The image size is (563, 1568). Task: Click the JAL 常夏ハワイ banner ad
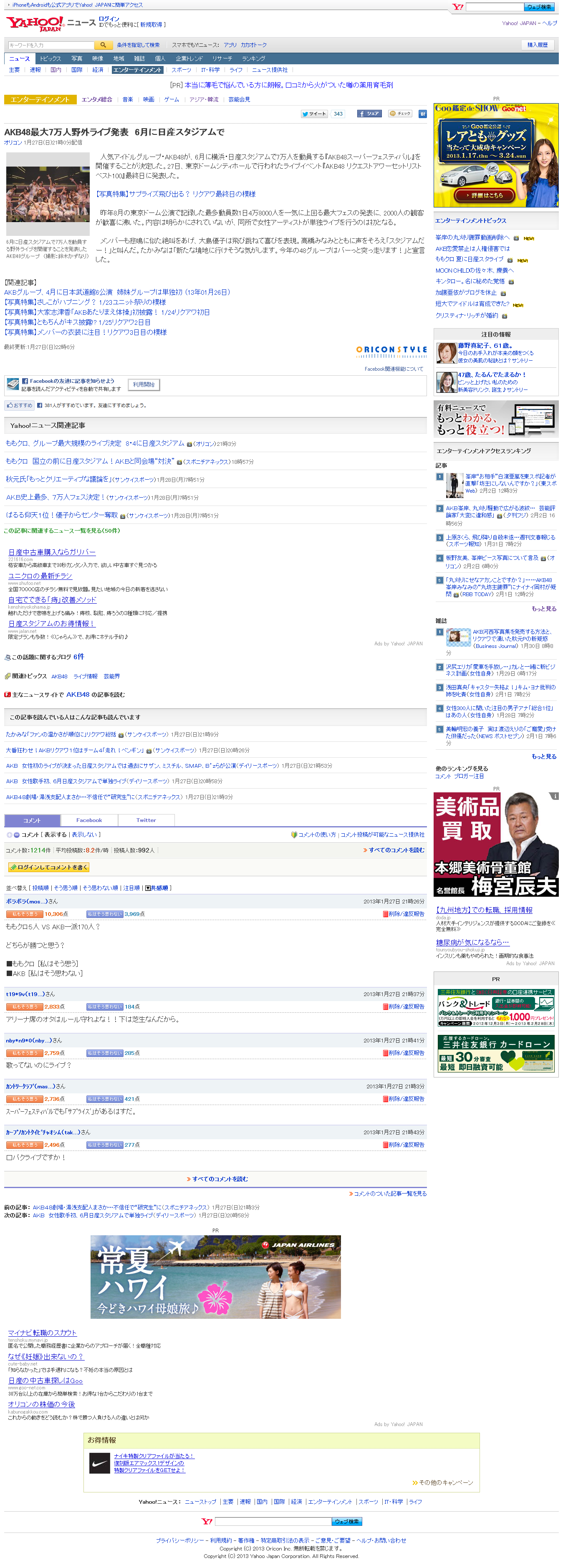click(215, 1277)
